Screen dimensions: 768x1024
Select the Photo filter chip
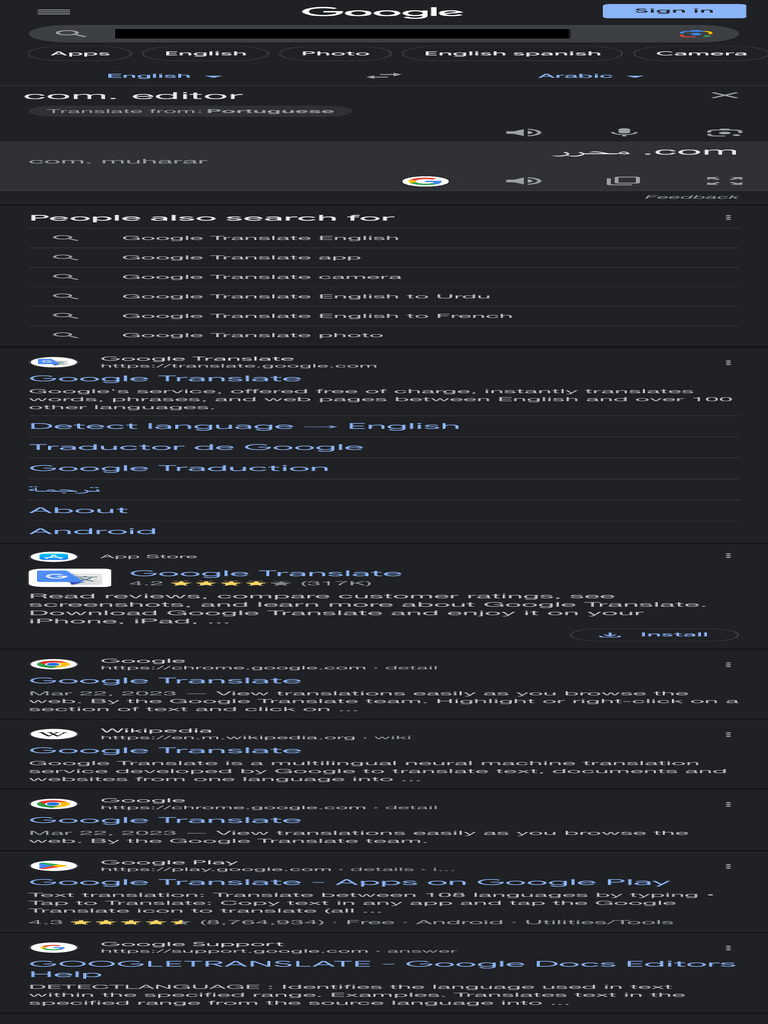336,54
